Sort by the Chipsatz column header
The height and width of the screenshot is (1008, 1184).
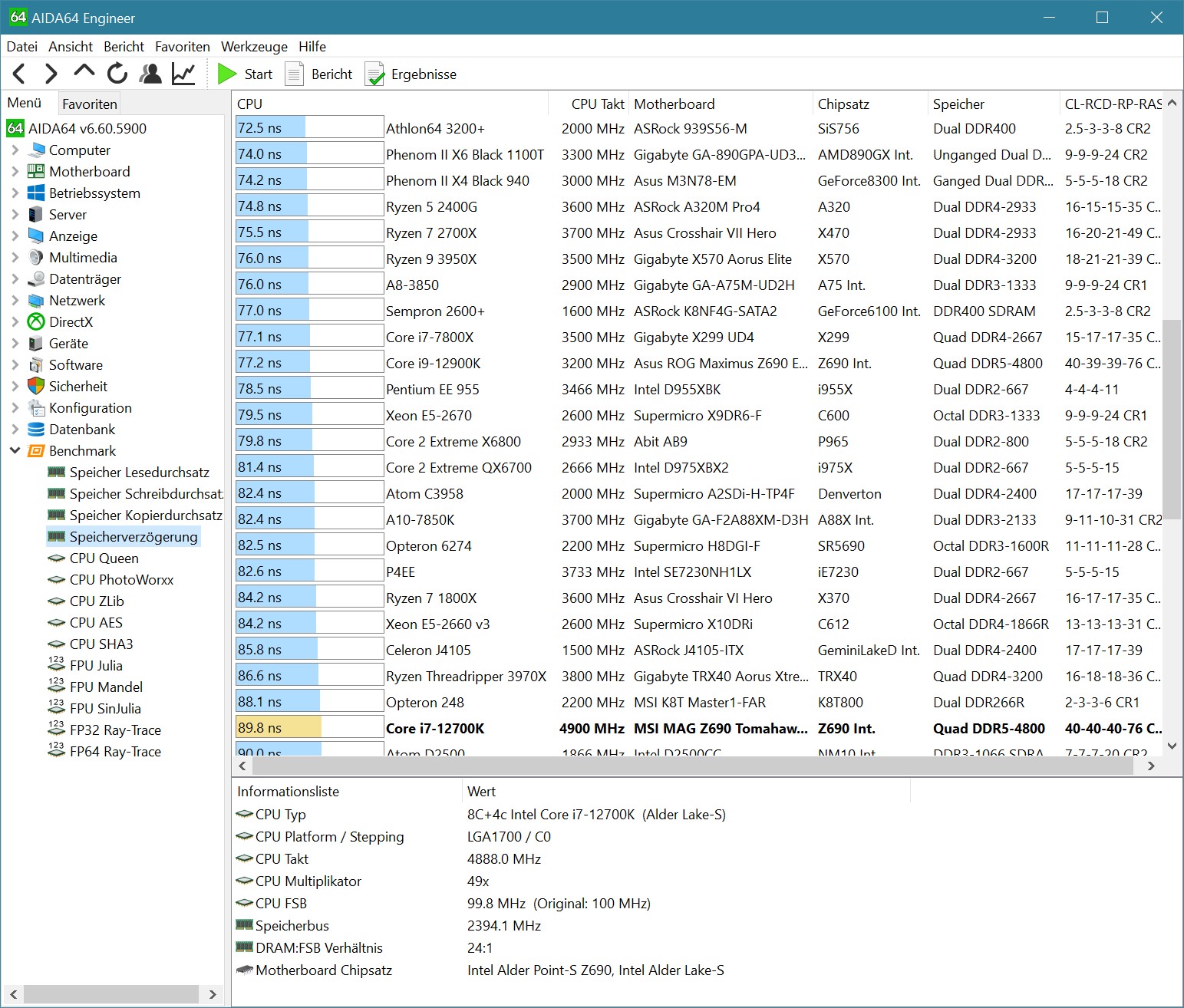point(869,104)
